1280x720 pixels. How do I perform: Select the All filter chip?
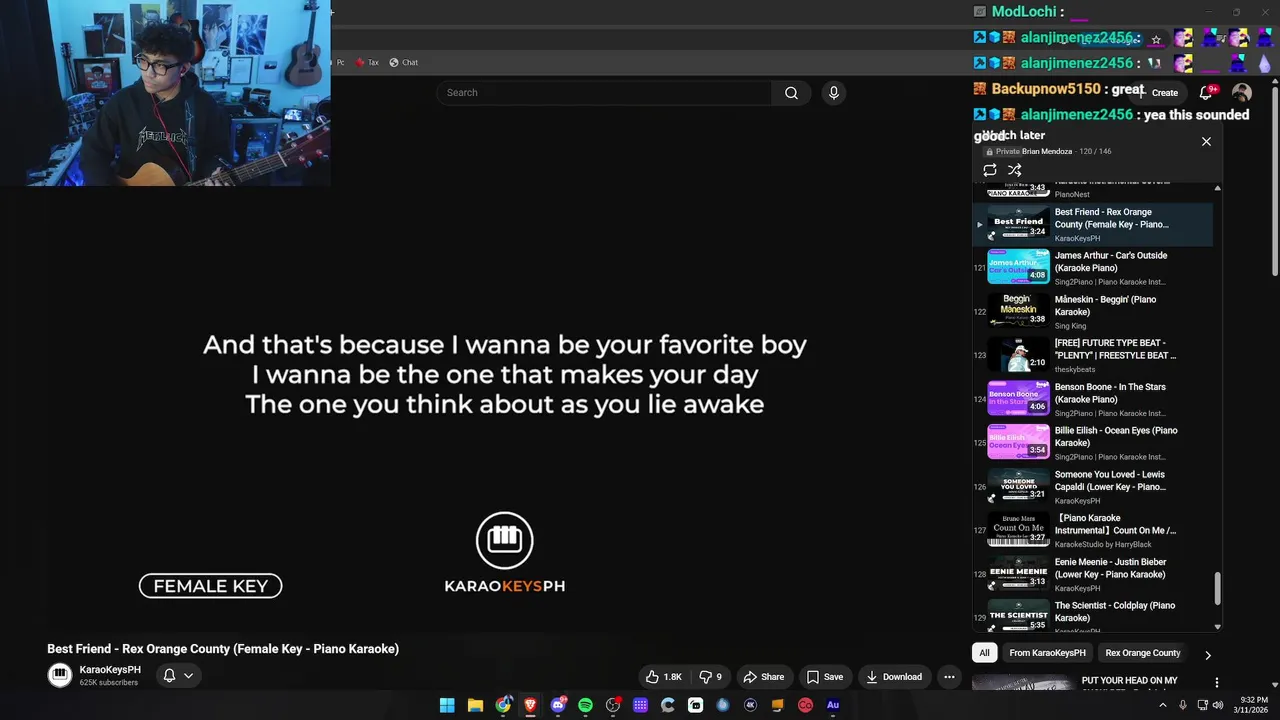coord(984,653)
